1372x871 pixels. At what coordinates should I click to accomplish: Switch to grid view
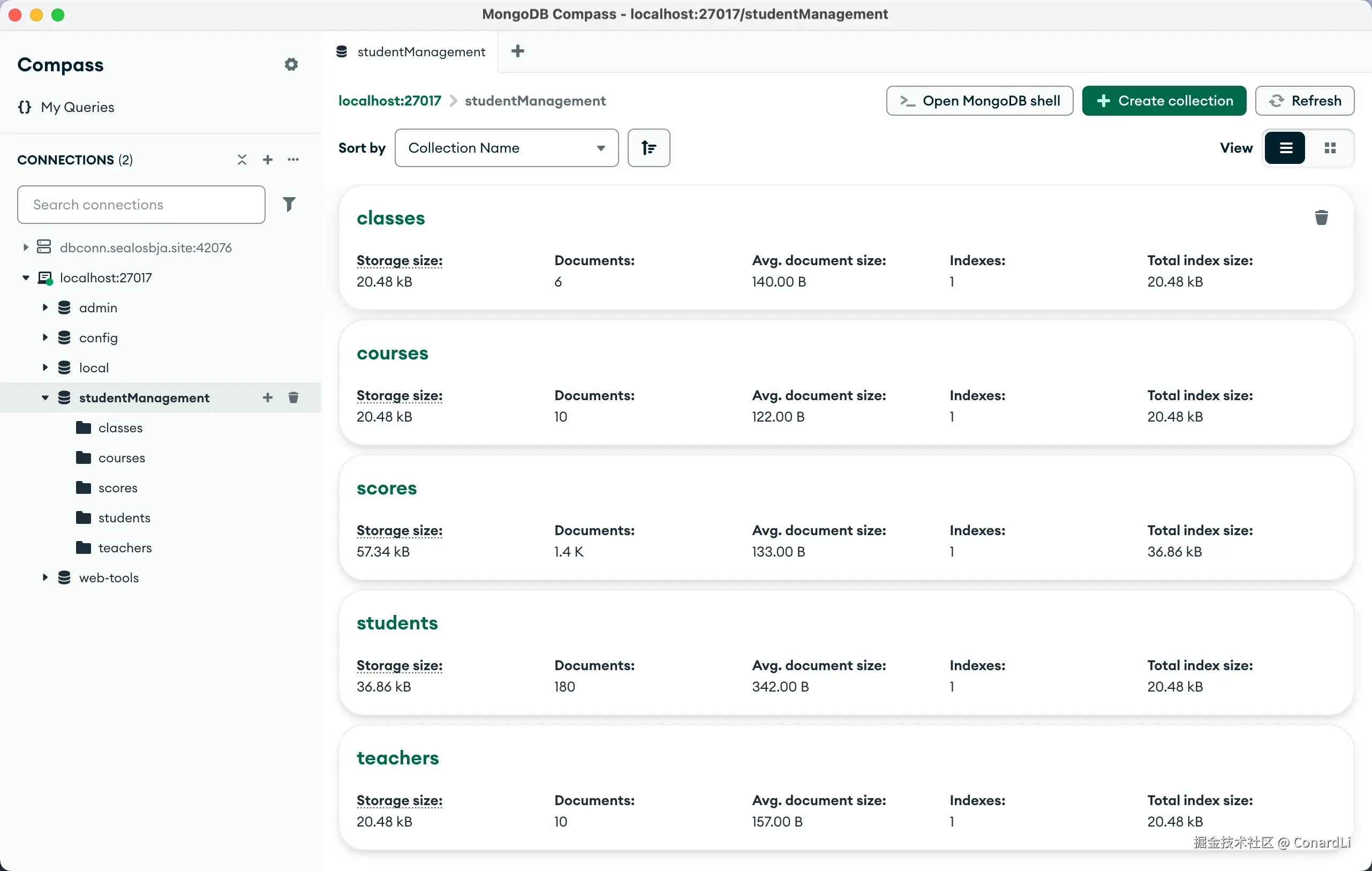(1329, 148)
